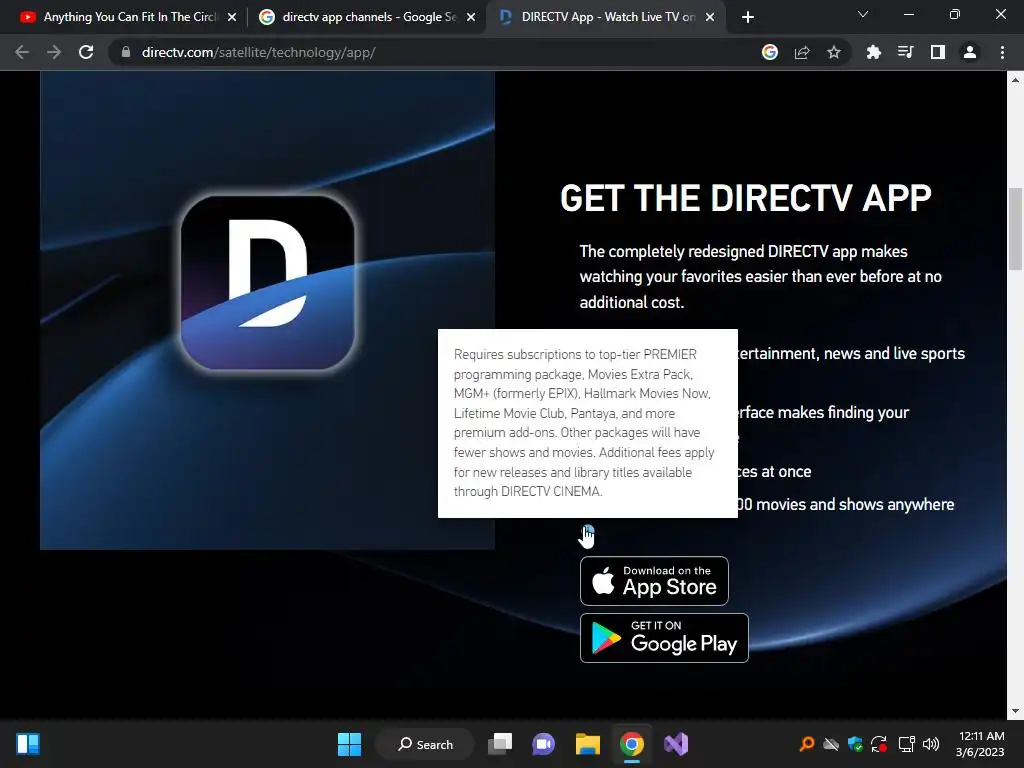Close the YouTube tab
The height and width of the screenshot is (768, 1024).
coord(232,18)
